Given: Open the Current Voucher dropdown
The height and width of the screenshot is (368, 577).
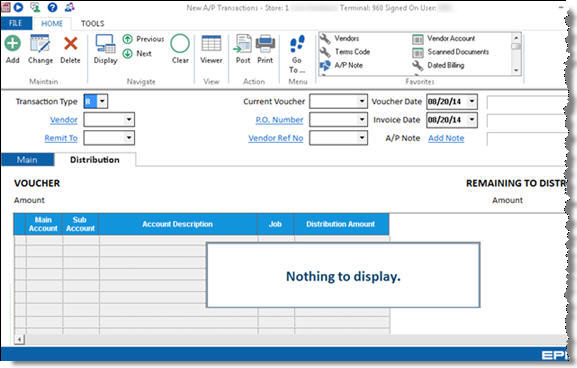Looking at the screenshot, I should coord(362,101).
